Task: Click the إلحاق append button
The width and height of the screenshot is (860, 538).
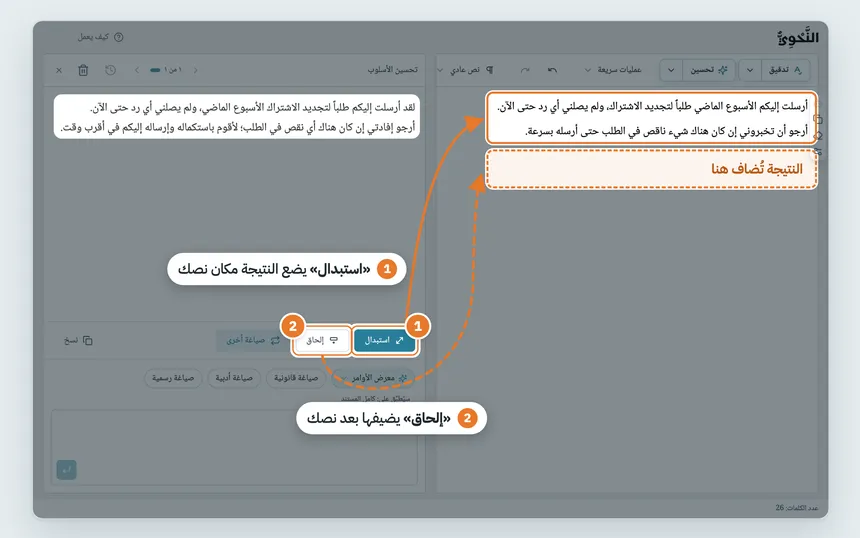Action: [x=321, y=341]
